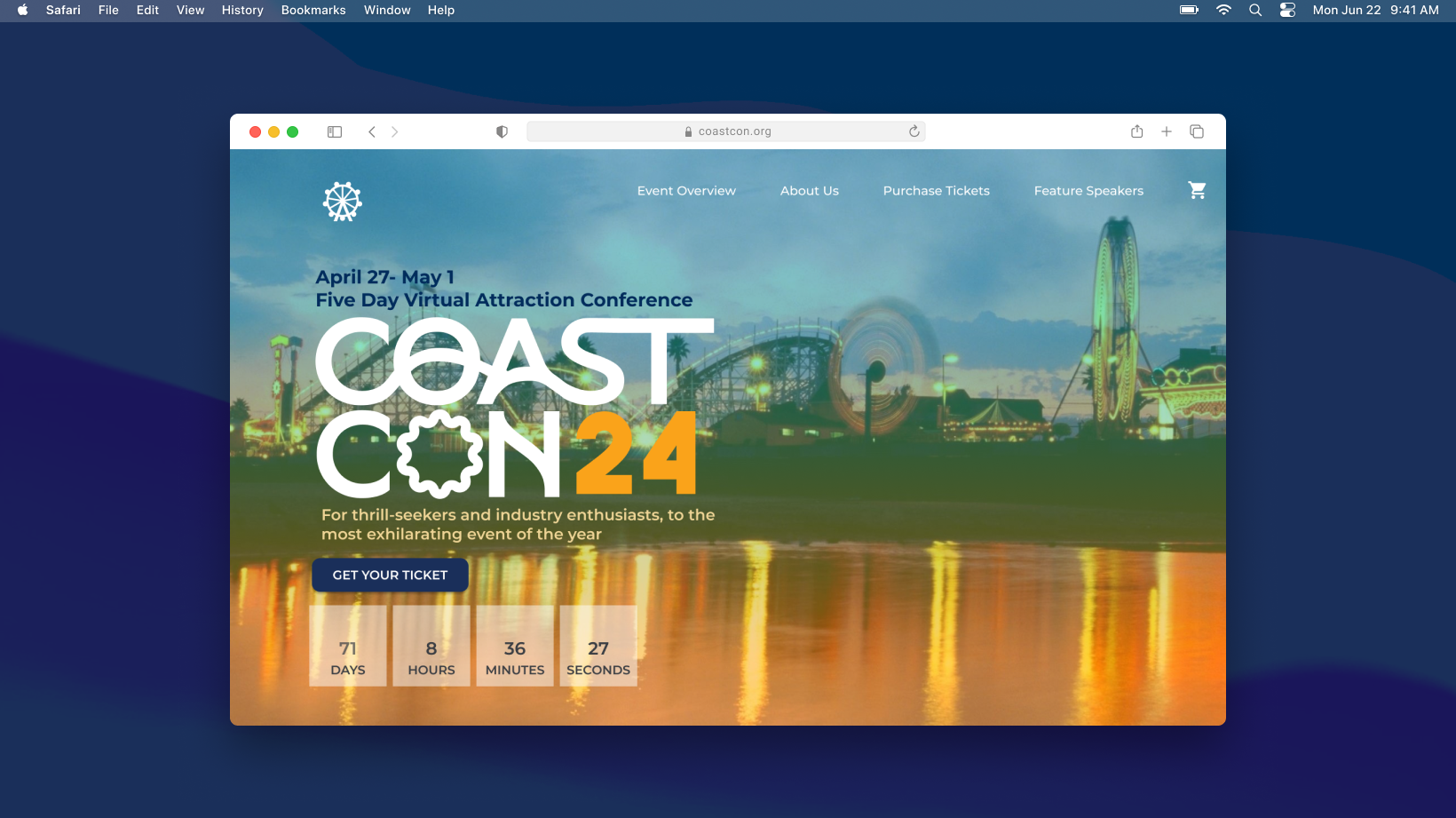Open the Edit menu
Image resolution: width=1456 pixels, height=818 pixels.
point(147,10)
